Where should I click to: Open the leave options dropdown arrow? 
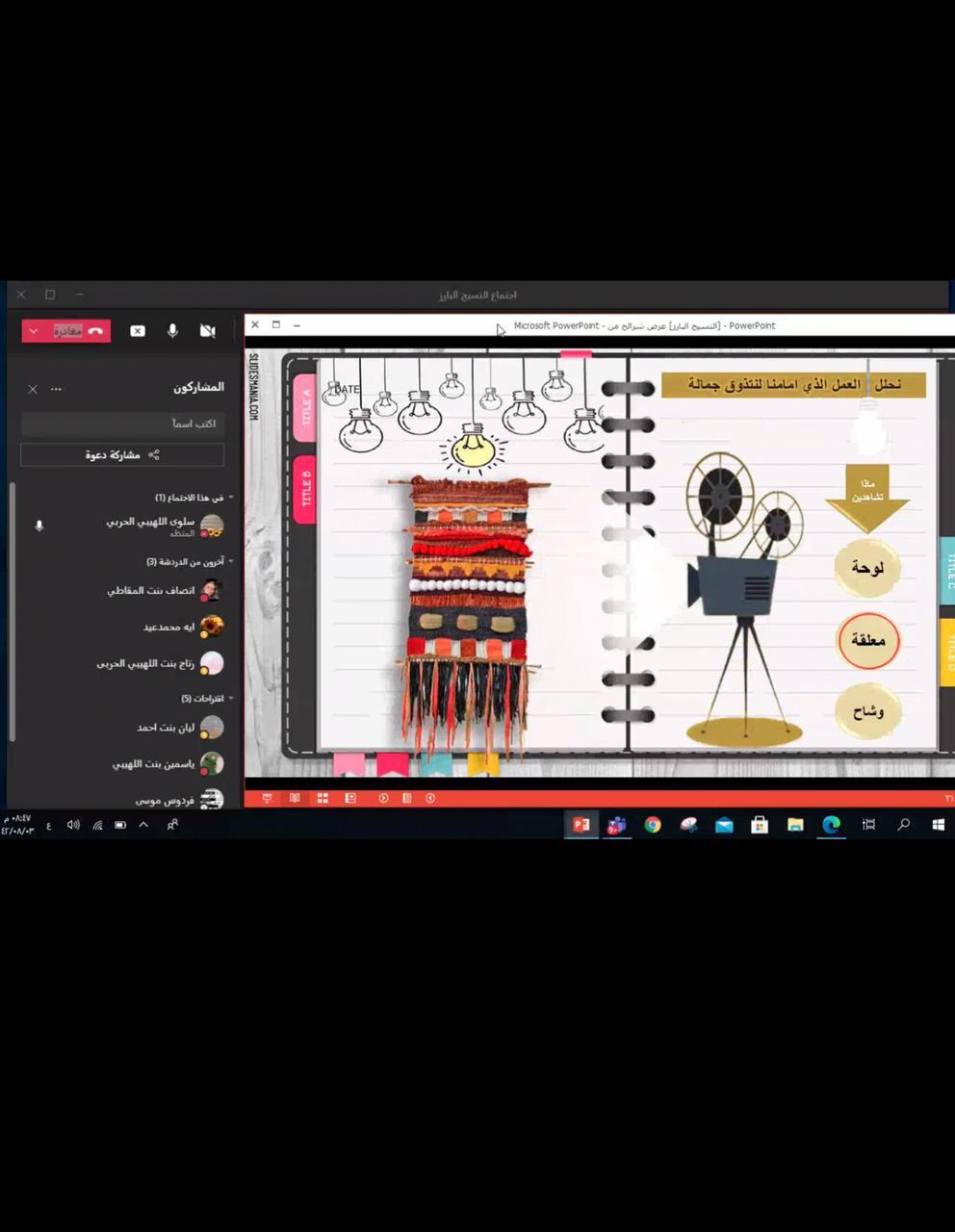[34, 331]
